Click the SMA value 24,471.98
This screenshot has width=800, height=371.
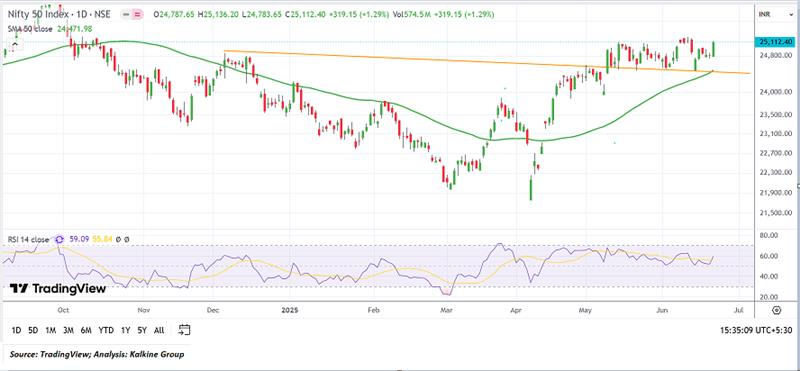[x=73, y=29]
